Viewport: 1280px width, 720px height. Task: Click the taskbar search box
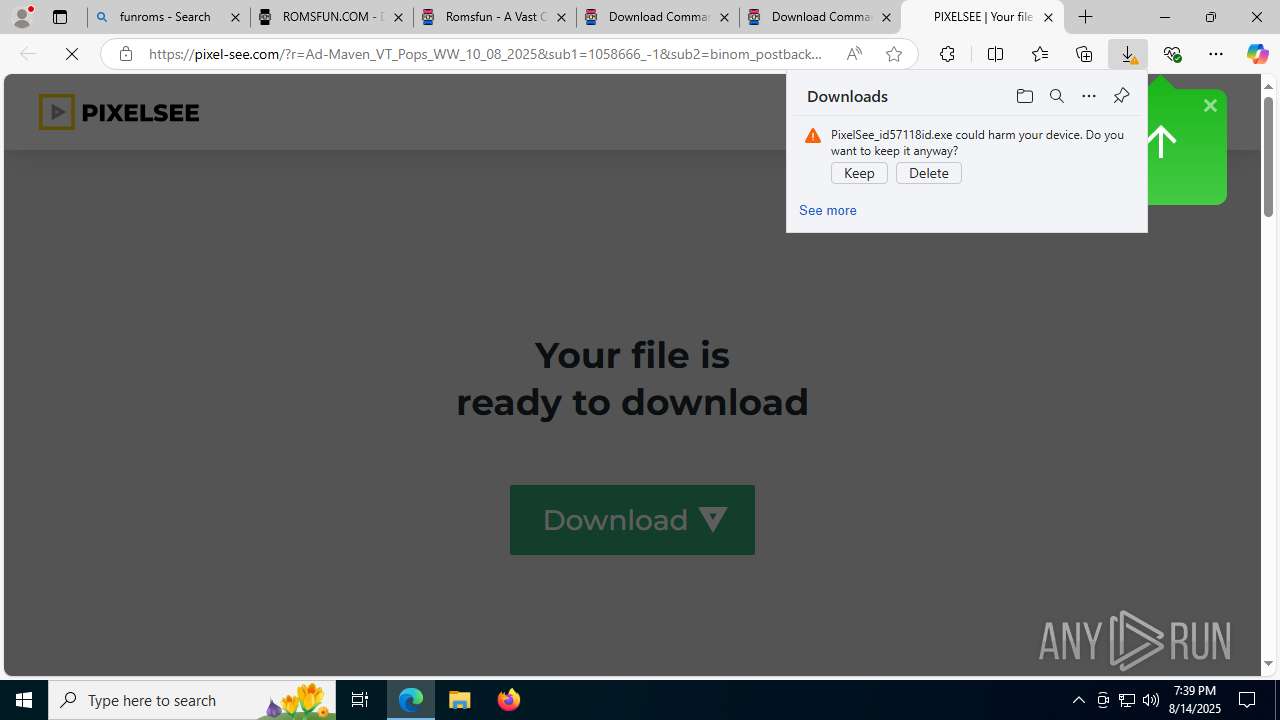pos(192,700)
